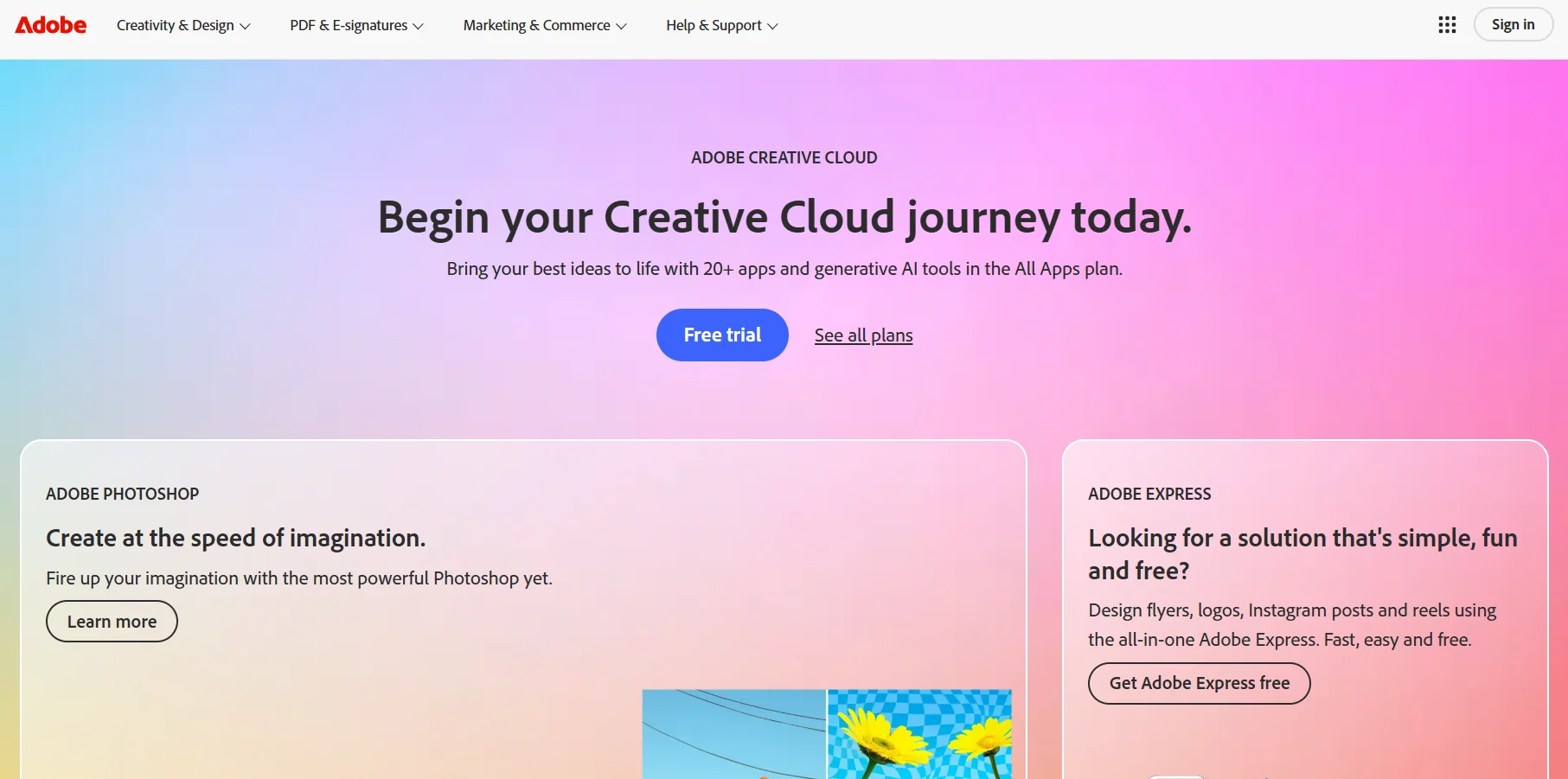Click the Bring your best ideas subtitle
This screenshot has height=779, width=1568.
click(x=784, y=269)
